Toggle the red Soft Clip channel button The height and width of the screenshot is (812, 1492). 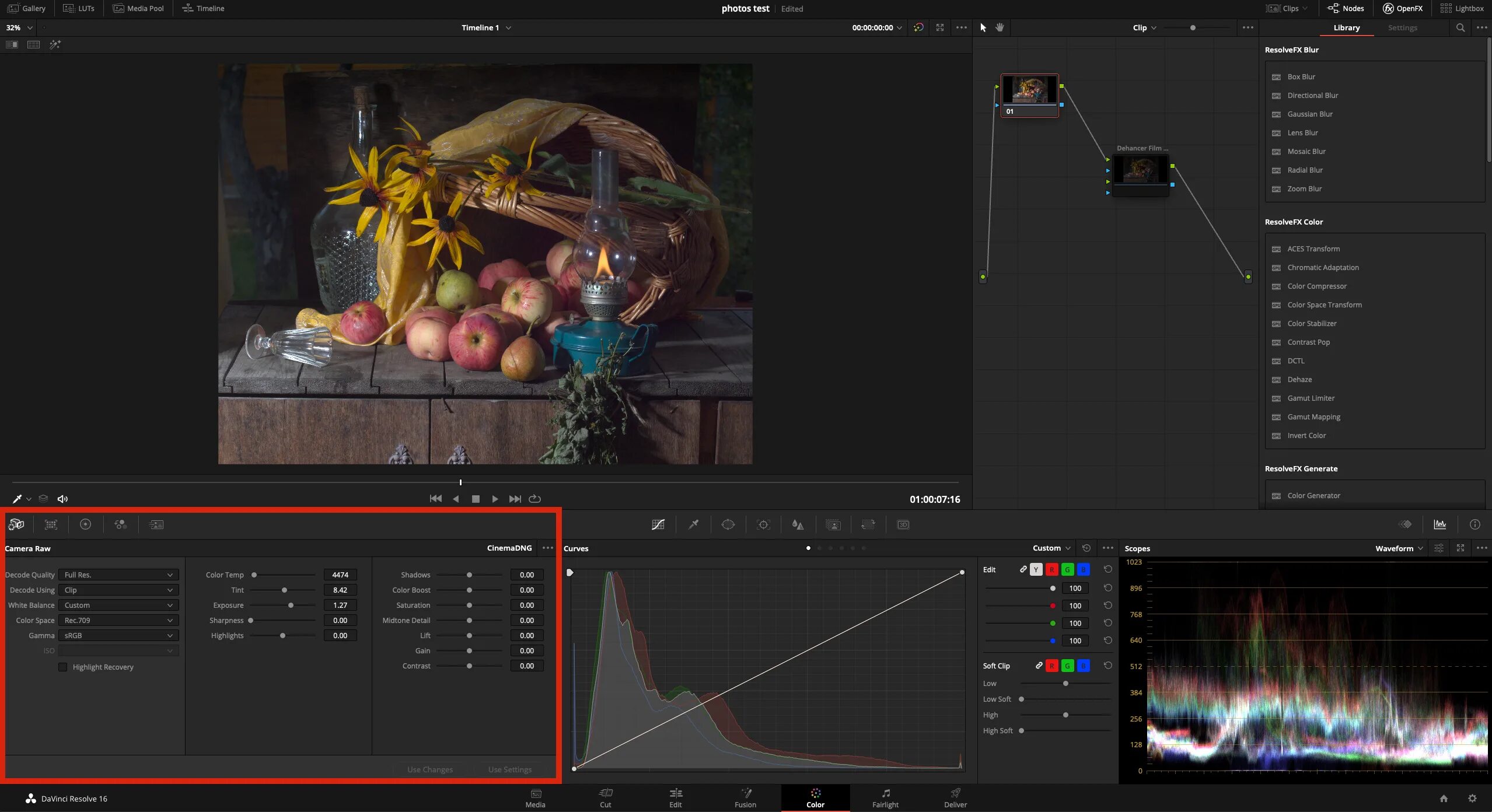(x=1051, y=666)
